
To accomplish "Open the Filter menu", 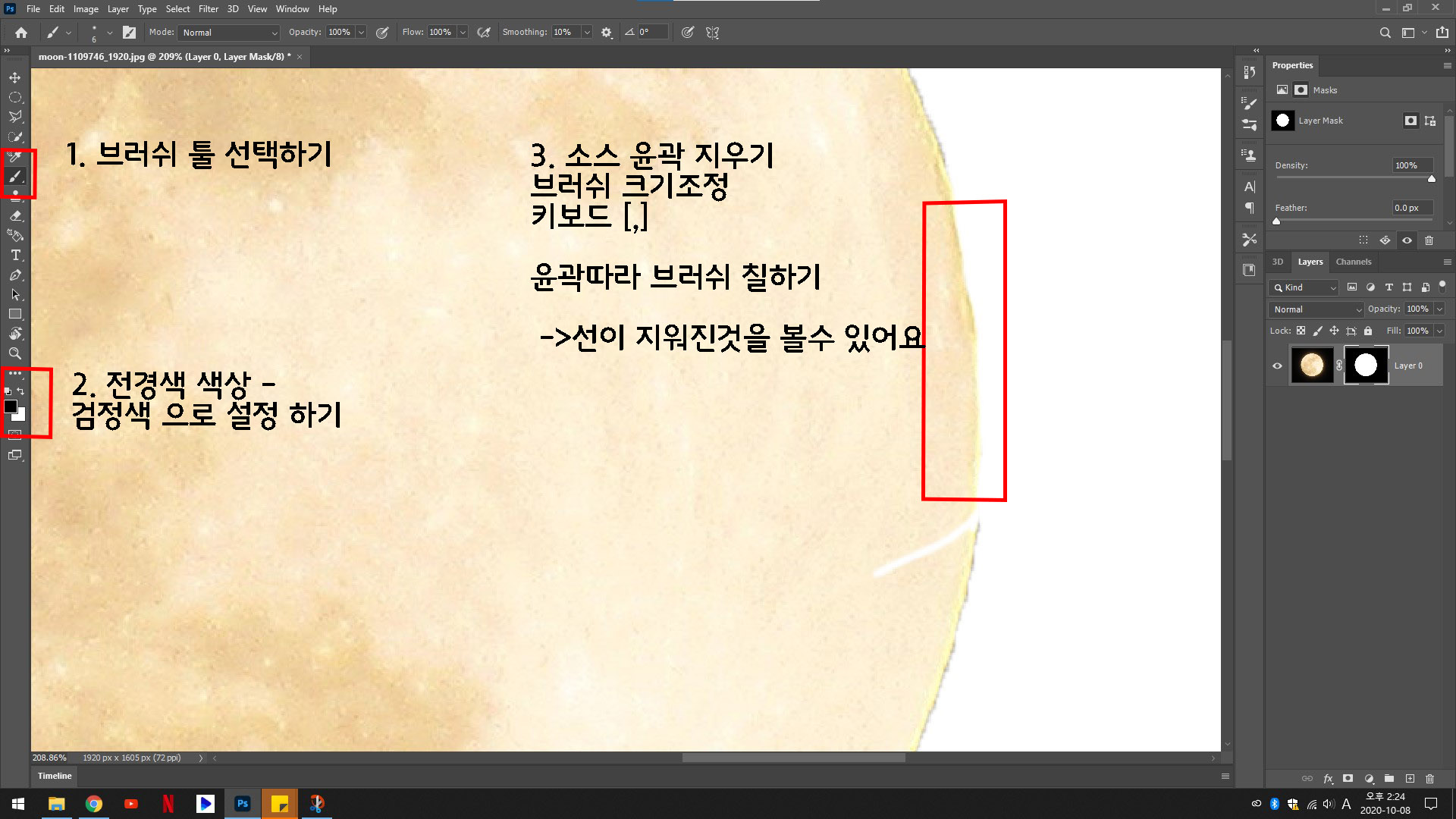I will (x=208, y=9).
